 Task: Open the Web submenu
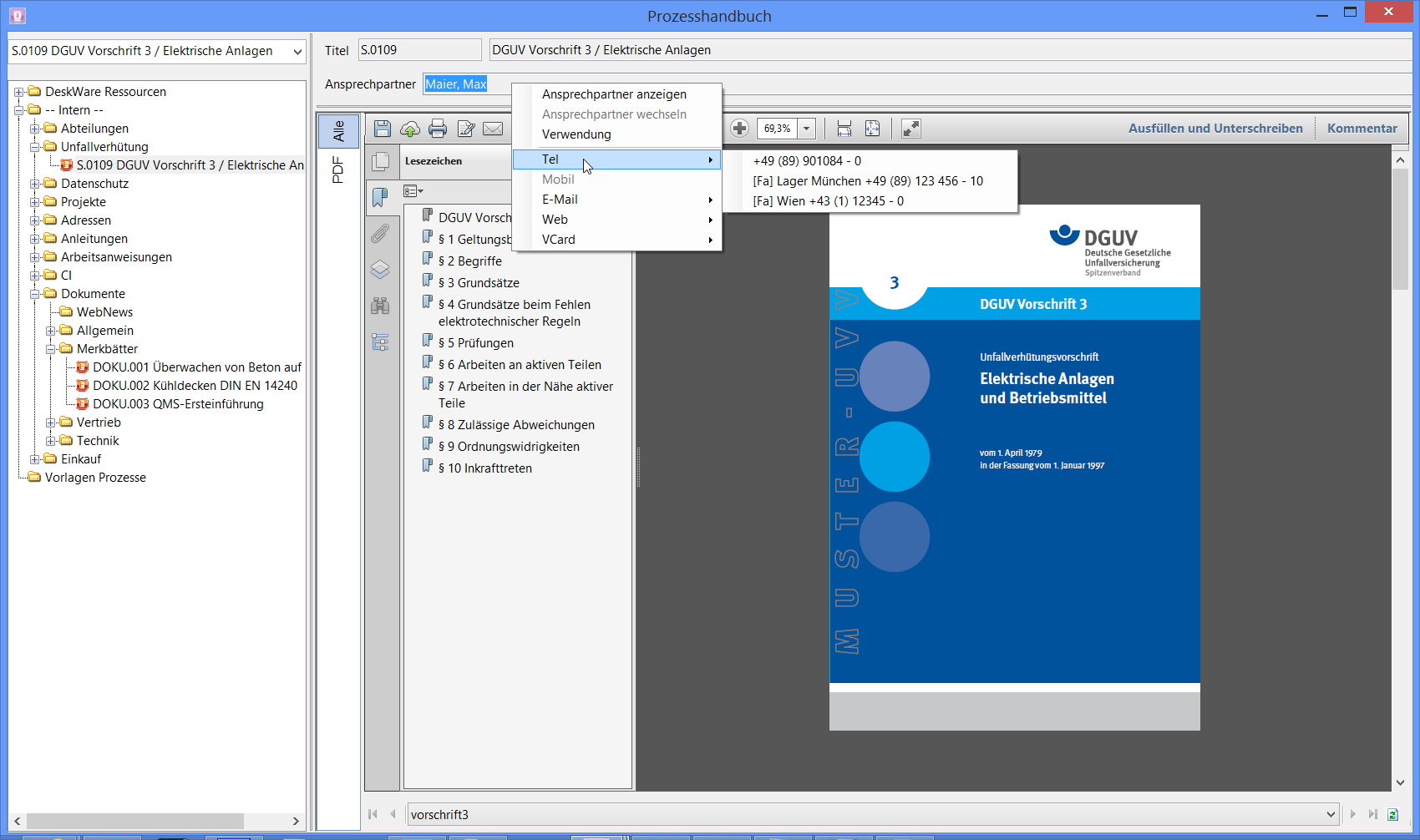click(616, 220)
